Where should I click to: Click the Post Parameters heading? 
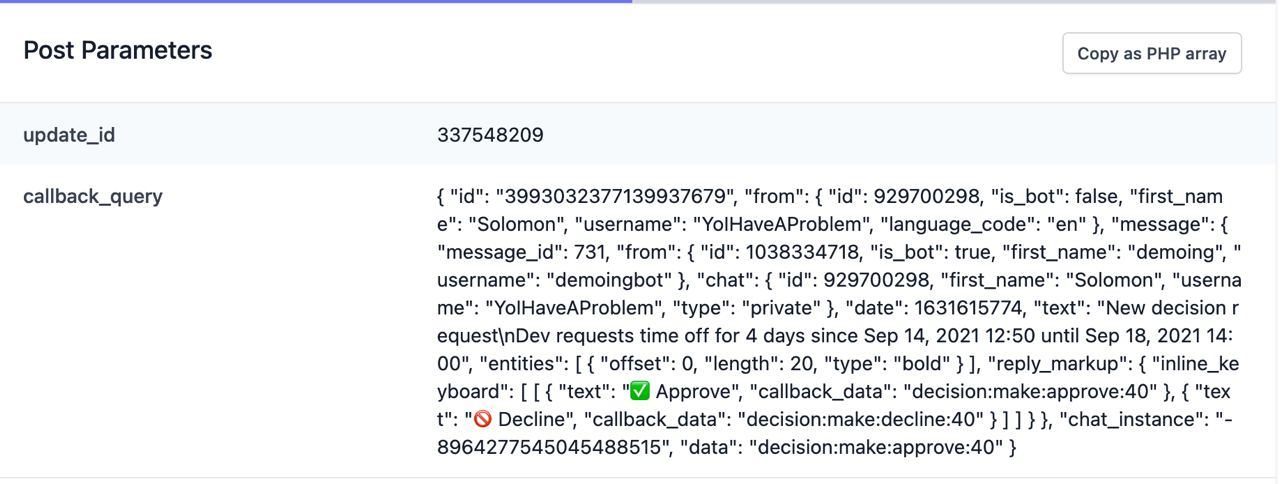118,51
